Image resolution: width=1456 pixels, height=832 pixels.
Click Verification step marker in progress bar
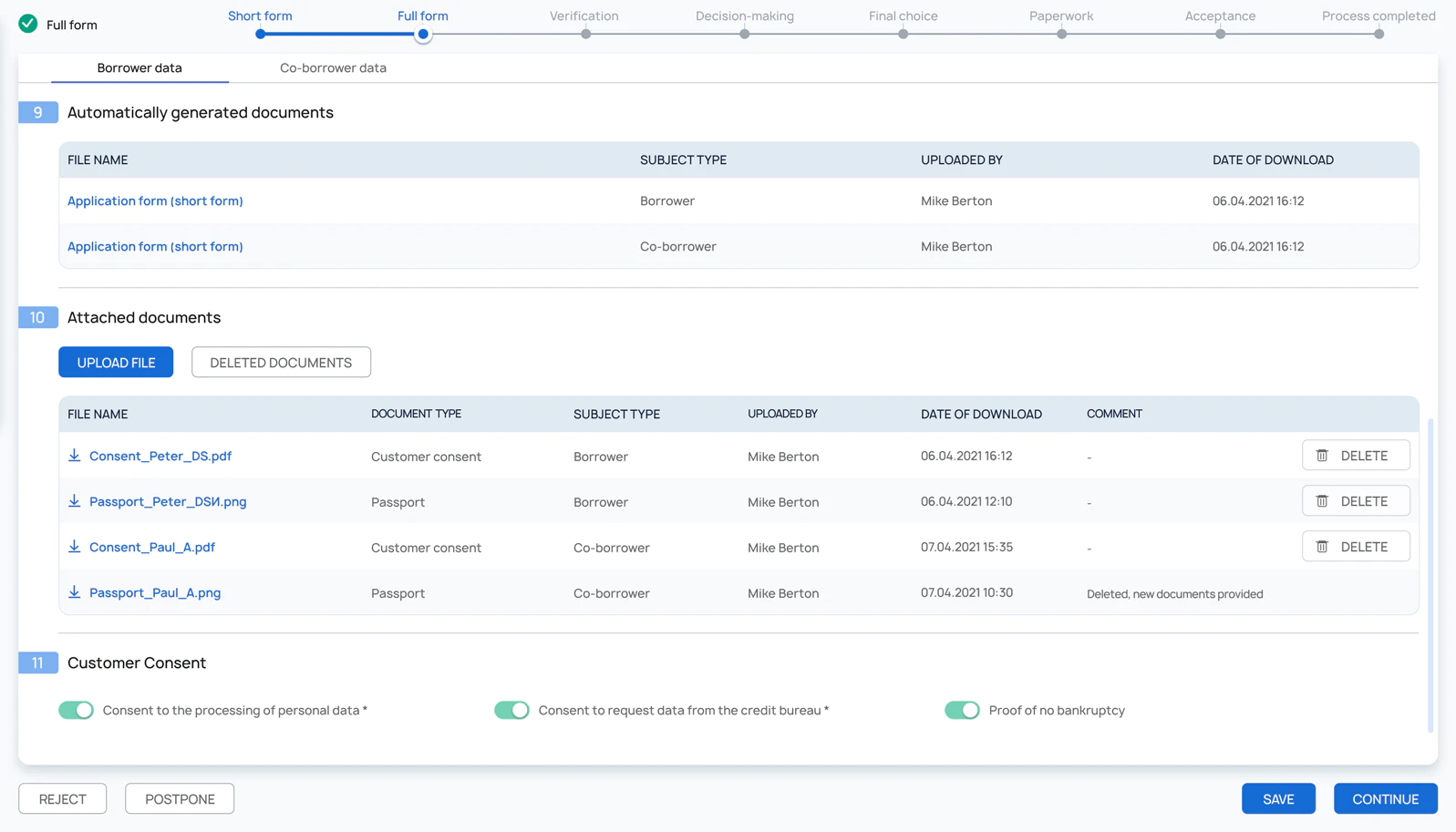(x=585, y=34)
